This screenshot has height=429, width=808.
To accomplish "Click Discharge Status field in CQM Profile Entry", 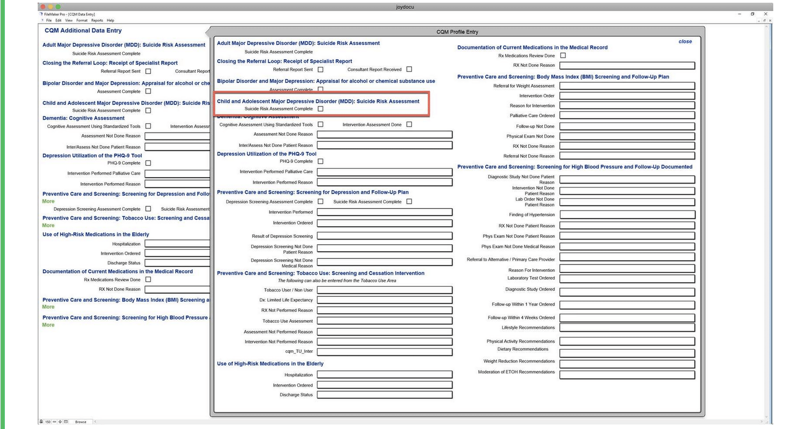I will click(x=384, y=395).
